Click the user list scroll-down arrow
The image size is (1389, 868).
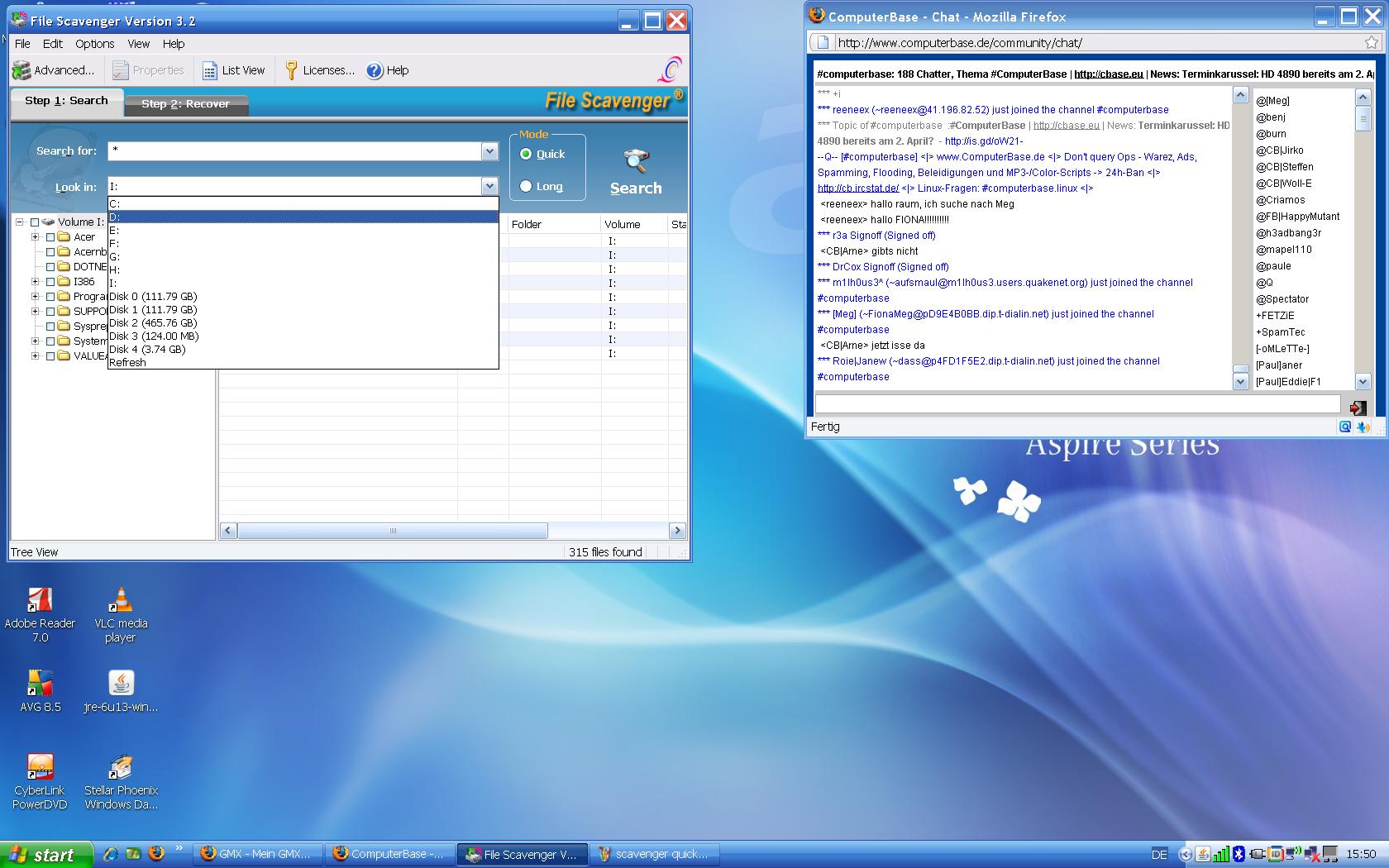pos(1363,382)
